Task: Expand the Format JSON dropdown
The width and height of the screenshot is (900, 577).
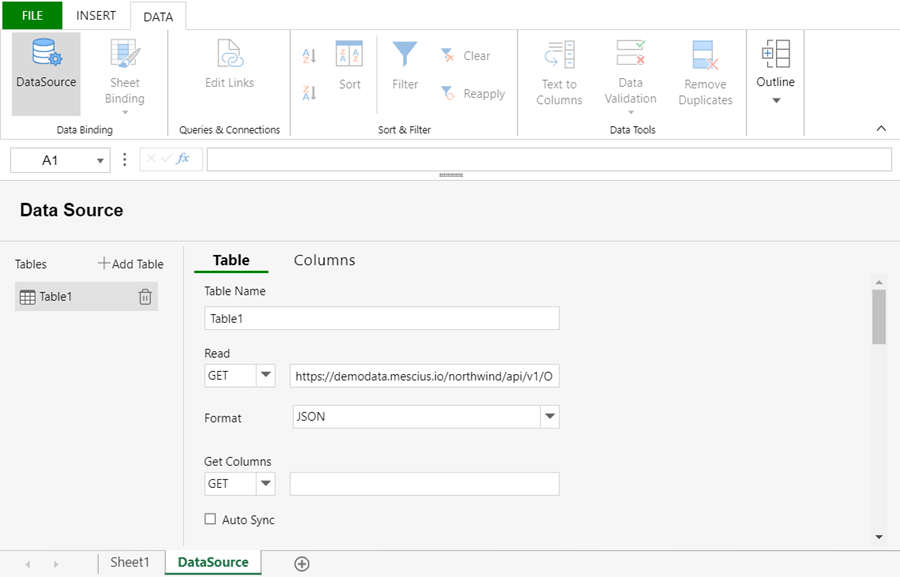Action: (549, 417)
